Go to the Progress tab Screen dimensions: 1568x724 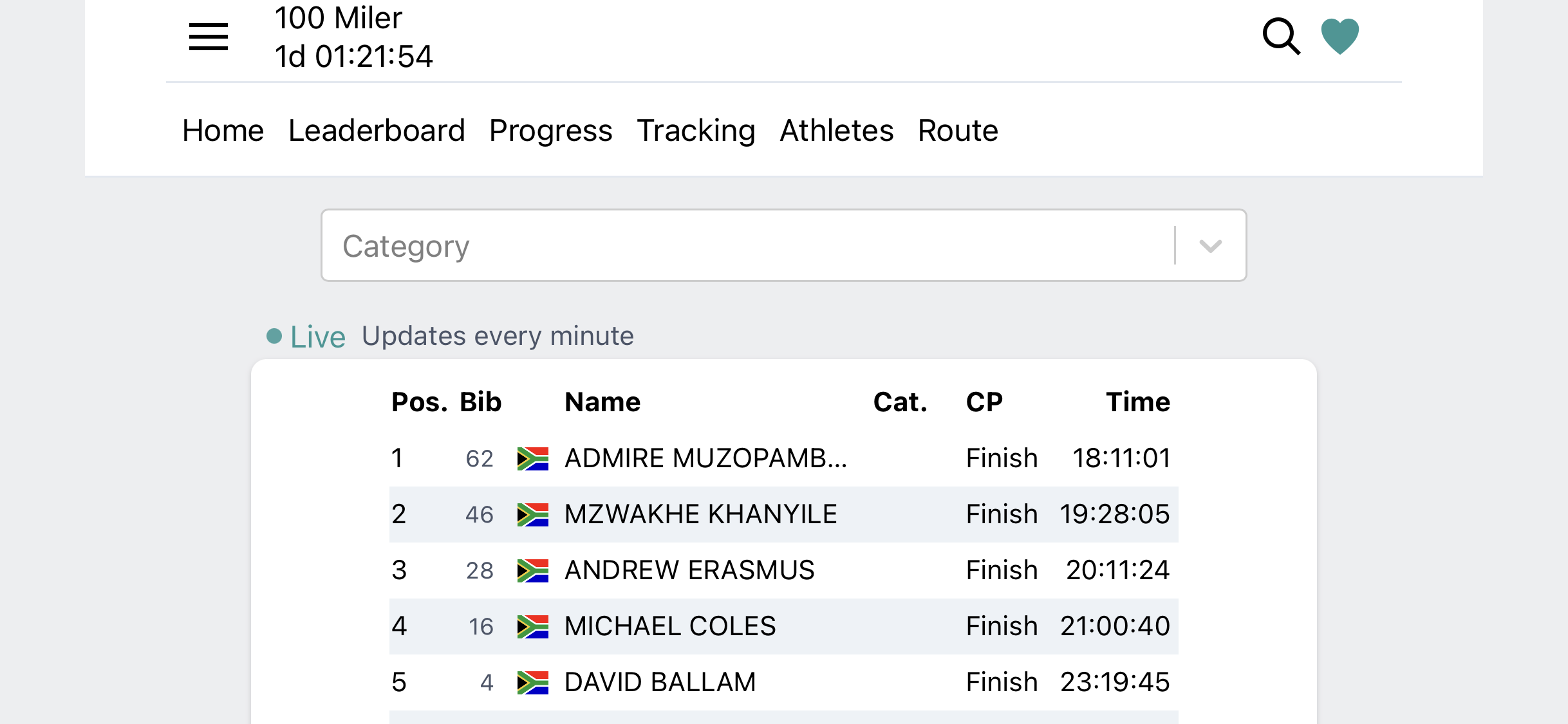click(551, 131)
